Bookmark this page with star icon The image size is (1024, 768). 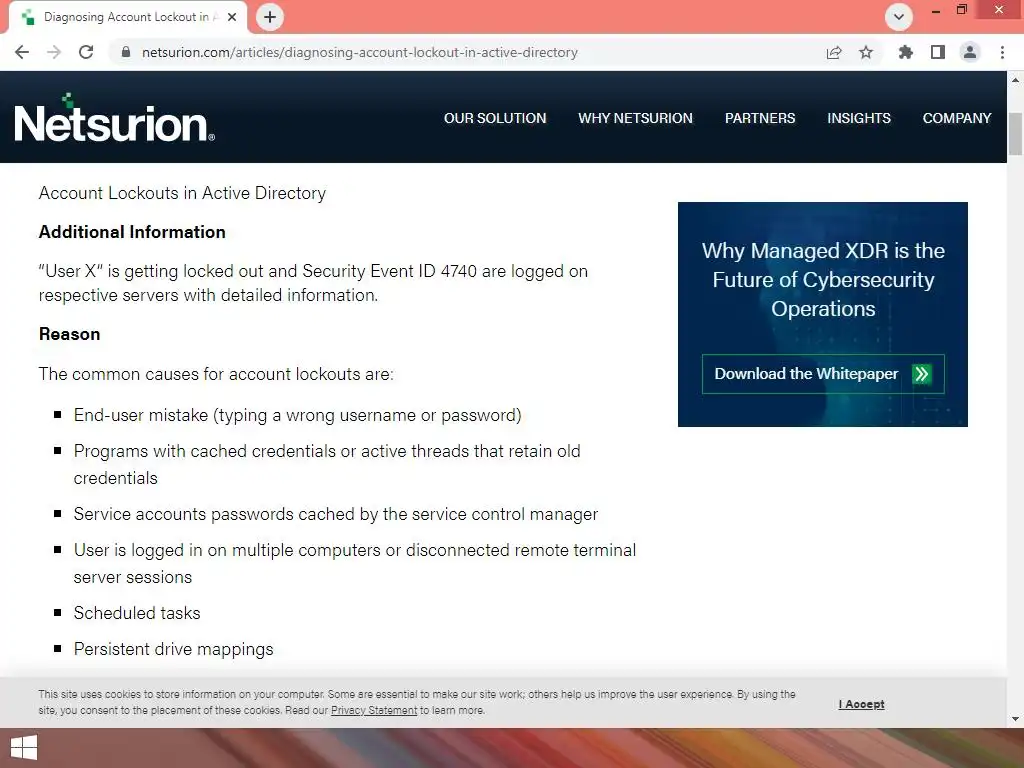866,52
